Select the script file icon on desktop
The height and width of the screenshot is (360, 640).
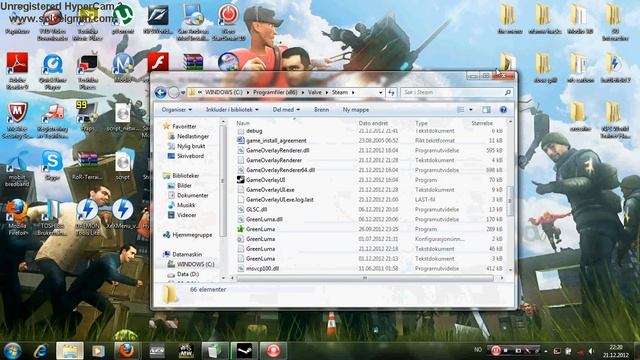point(122,166)
